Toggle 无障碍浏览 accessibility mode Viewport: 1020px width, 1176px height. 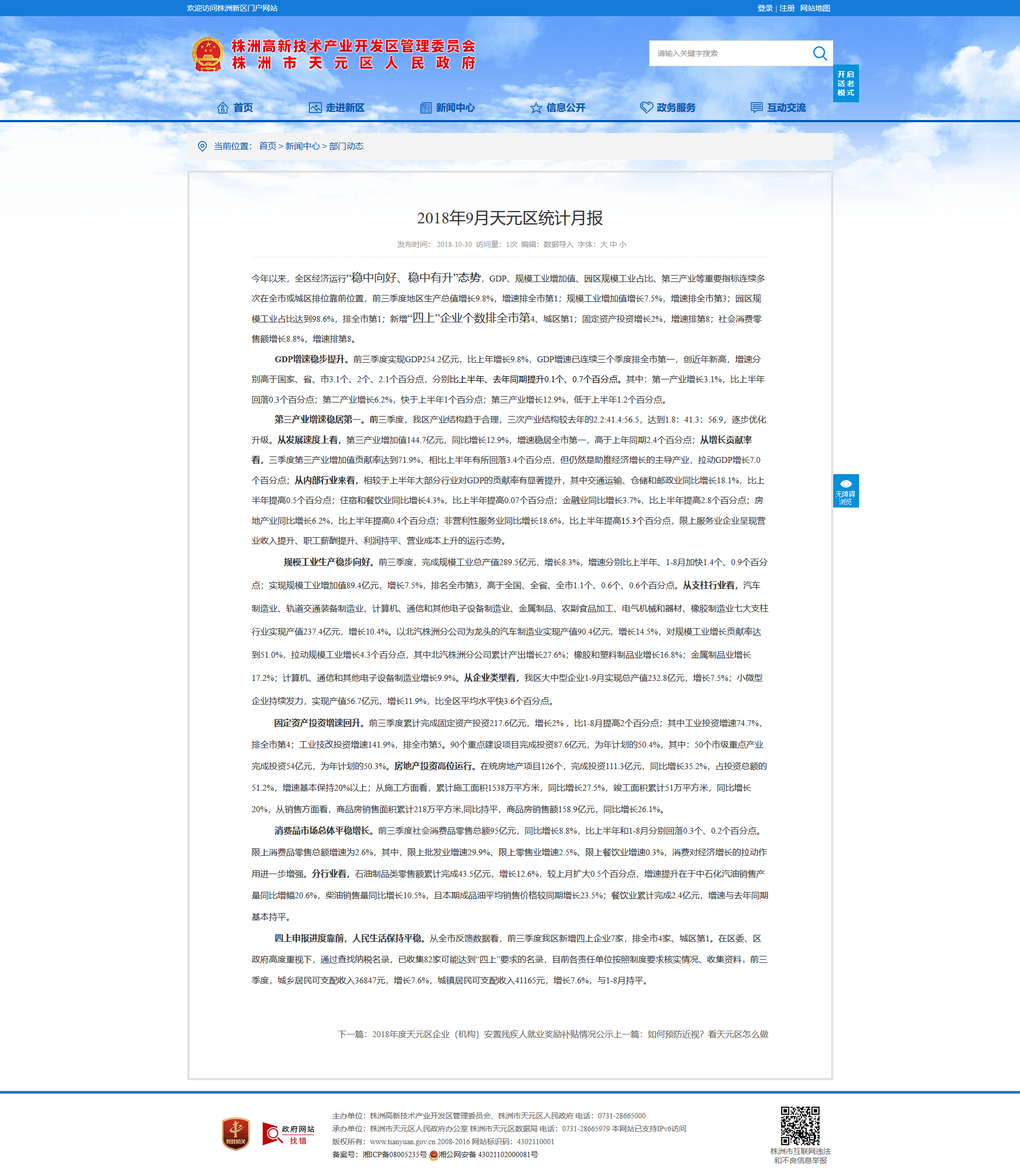click(x=846, y=491)
